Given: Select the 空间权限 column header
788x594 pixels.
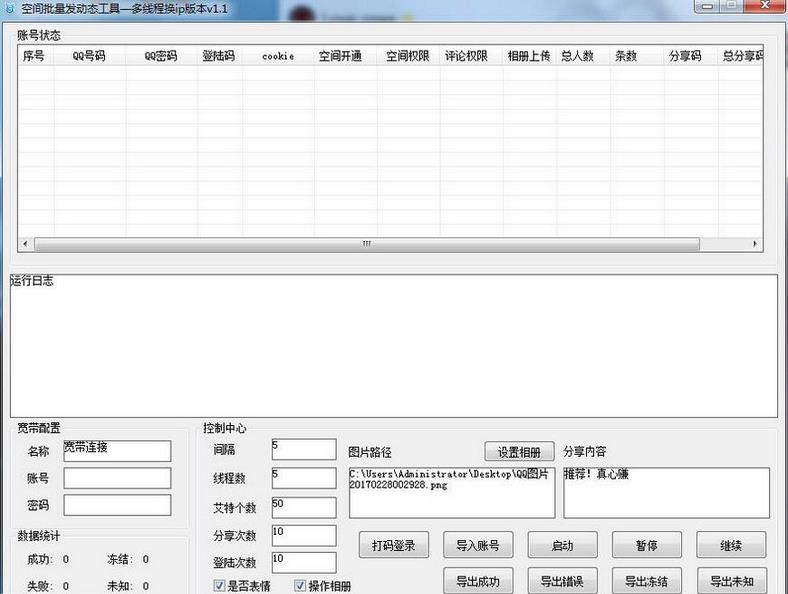Looking at the screenshot, I should coord(408,56).
